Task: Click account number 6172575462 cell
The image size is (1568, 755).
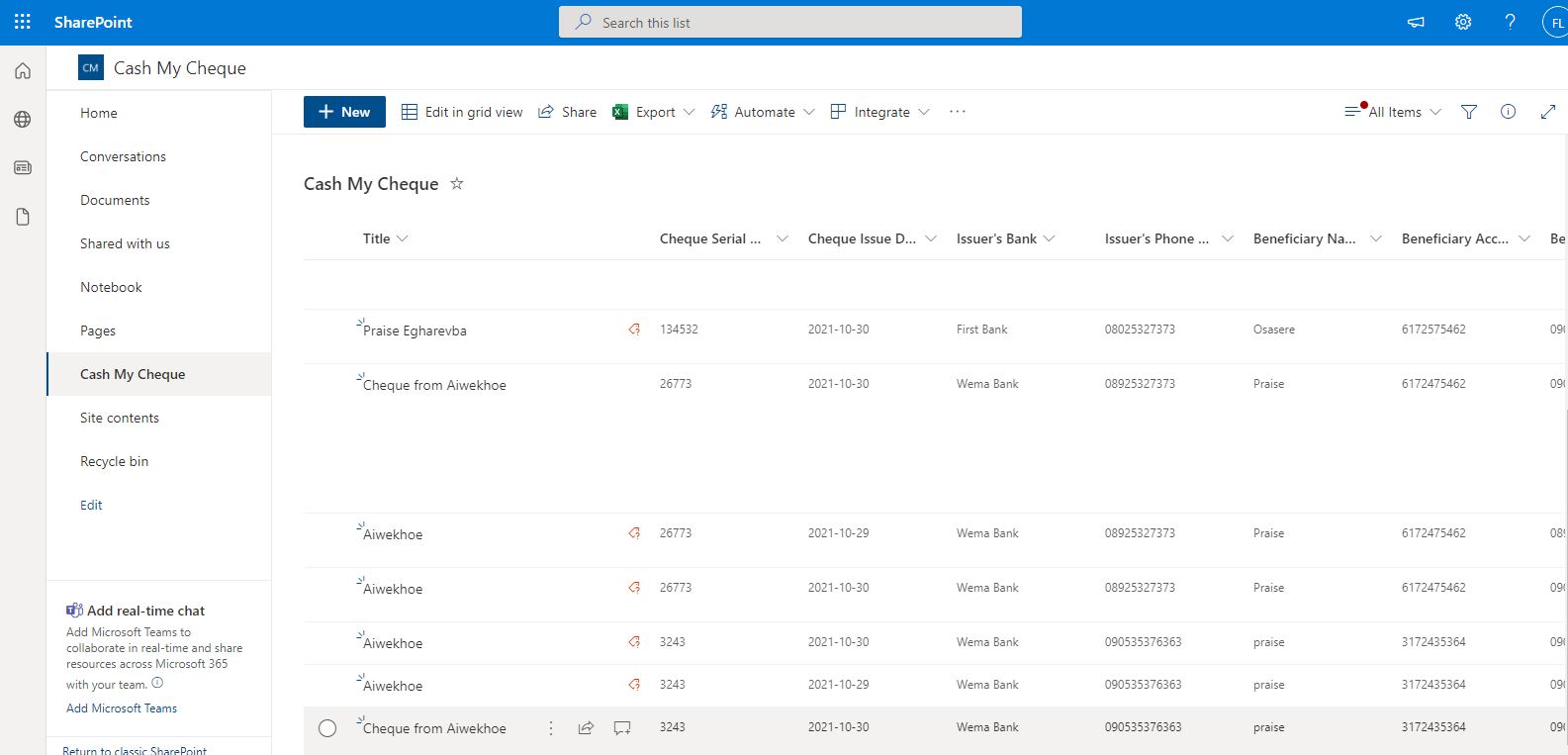Action: tap(1433, 330)
